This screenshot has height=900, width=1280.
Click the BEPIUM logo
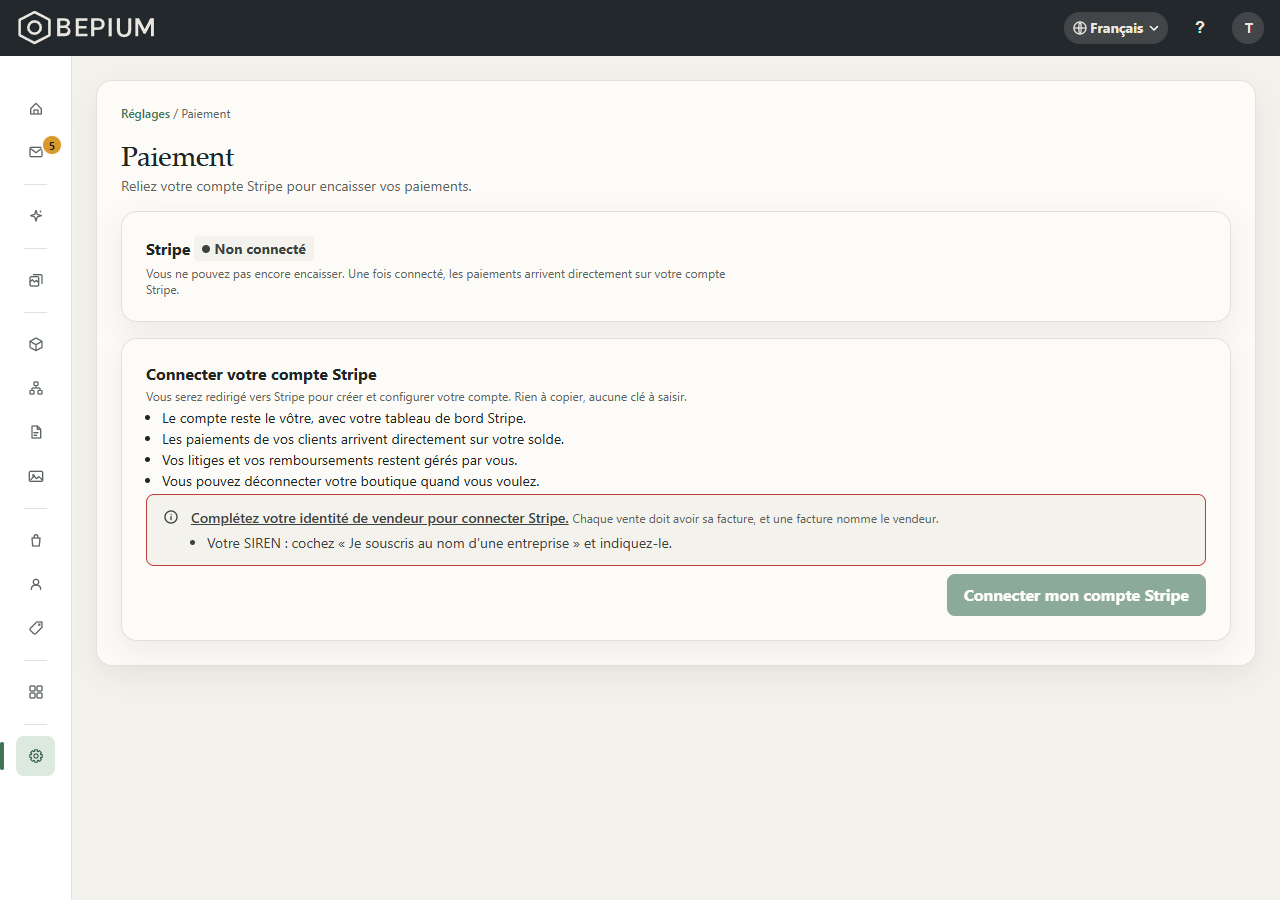pos(87,28)
